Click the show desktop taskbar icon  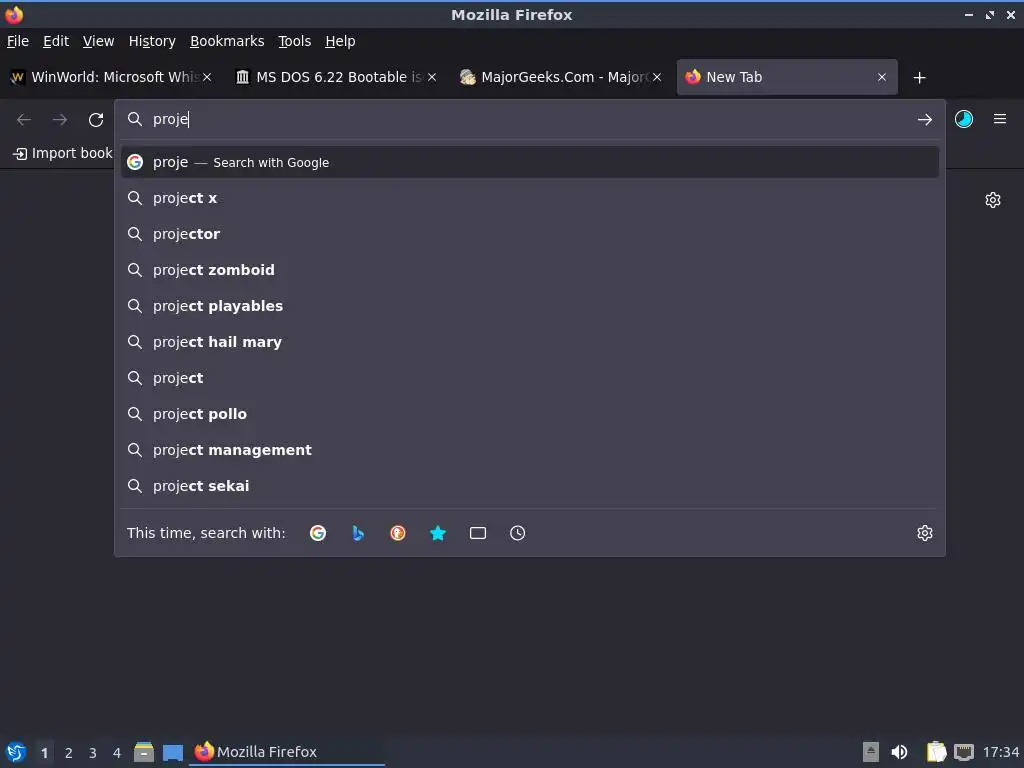172,752
